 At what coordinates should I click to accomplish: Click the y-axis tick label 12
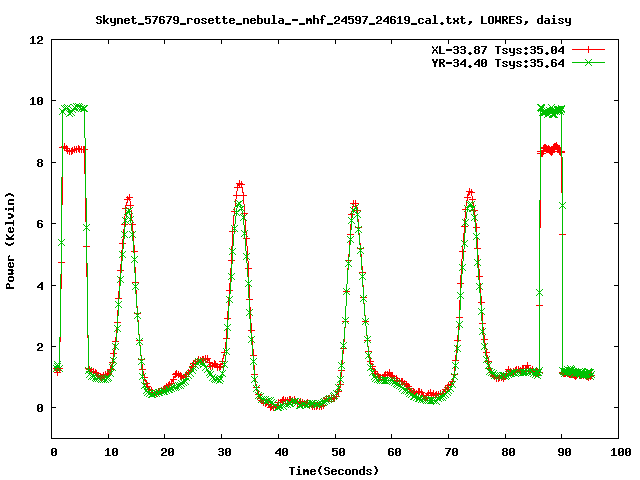(x=36, y=40)
